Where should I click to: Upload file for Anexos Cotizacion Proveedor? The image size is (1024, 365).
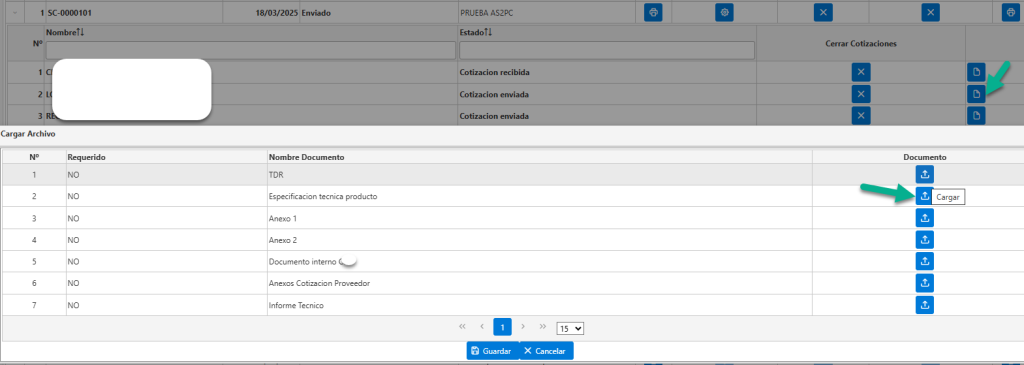pyautogui.click(x=924, y=283)
